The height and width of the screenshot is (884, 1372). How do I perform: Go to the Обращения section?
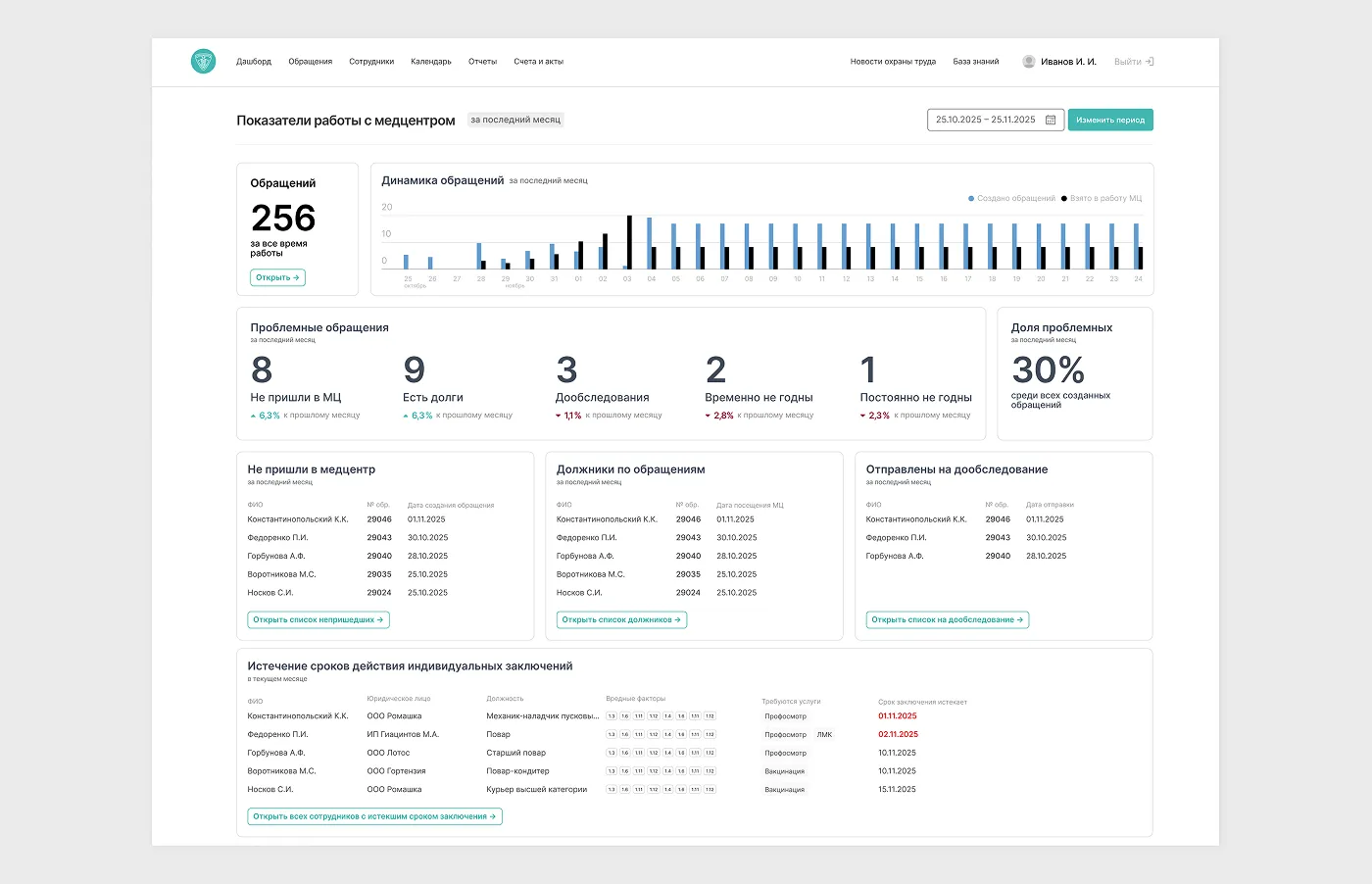[310, 61]
